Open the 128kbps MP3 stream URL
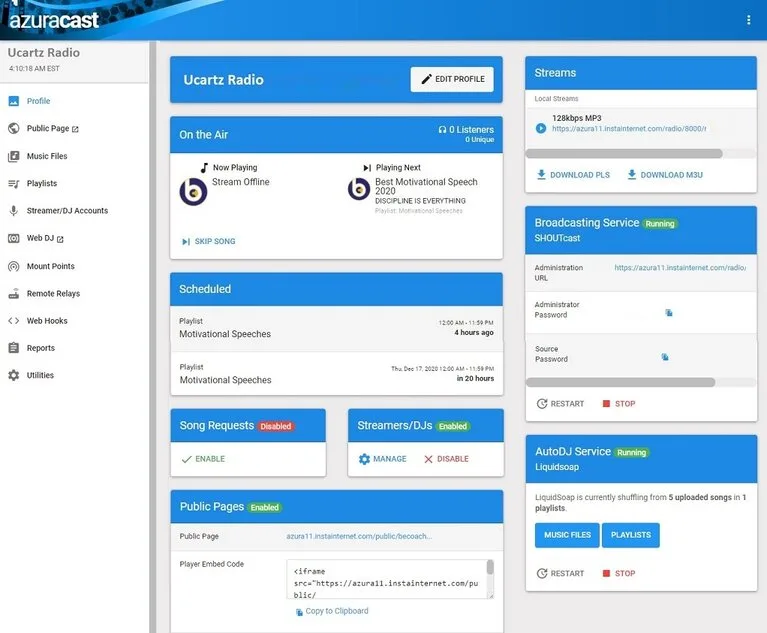Screen dimensions: 767x633 pyautogui.click(x=629, y=129)
